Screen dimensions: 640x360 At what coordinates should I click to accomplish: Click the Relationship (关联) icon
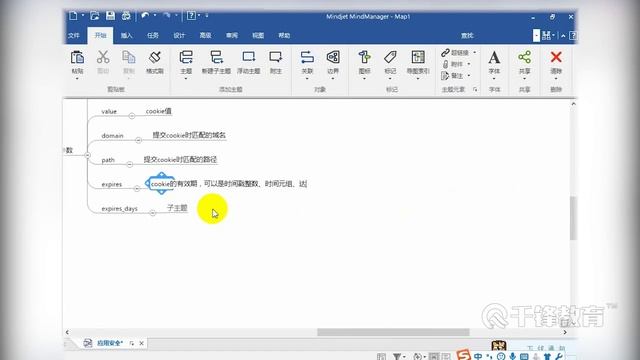coord(307,57)
